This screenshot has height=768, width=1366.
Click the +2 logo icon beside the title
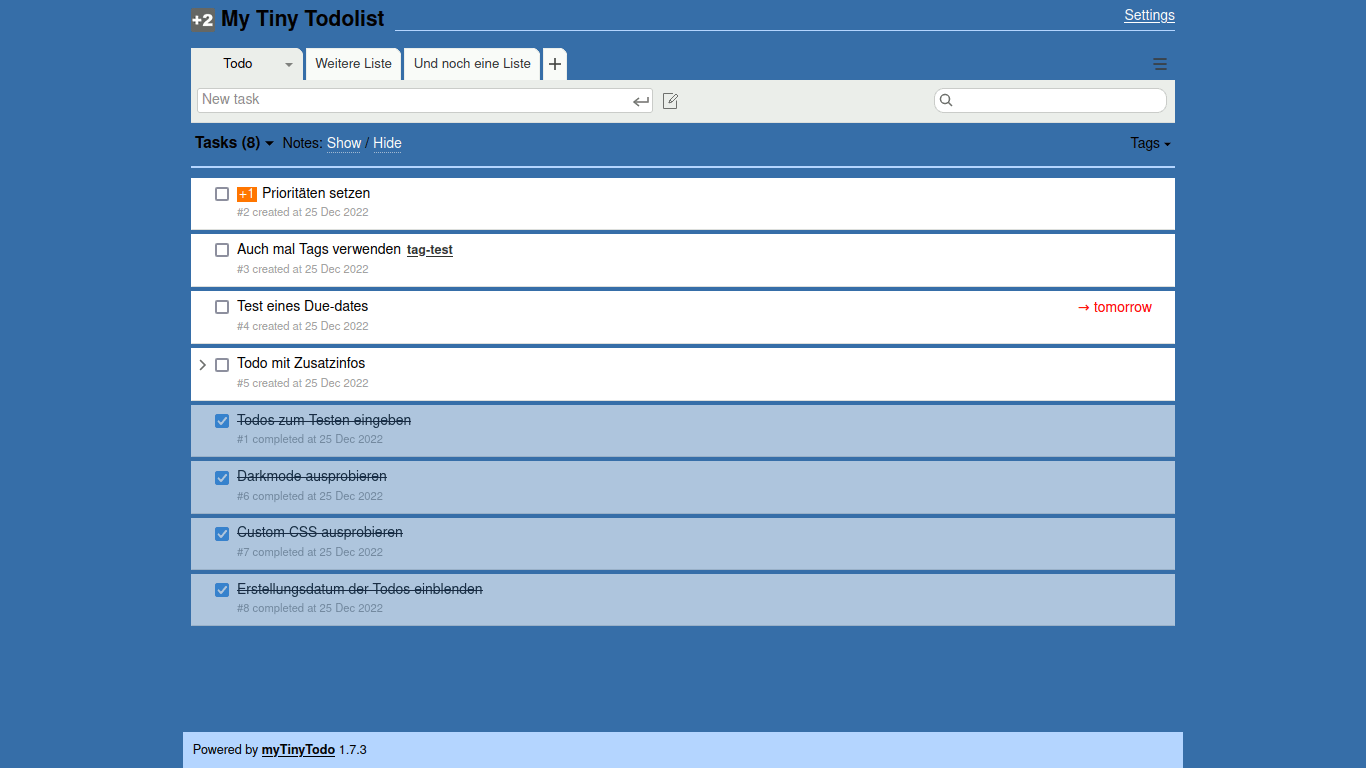tap(203, 19)
